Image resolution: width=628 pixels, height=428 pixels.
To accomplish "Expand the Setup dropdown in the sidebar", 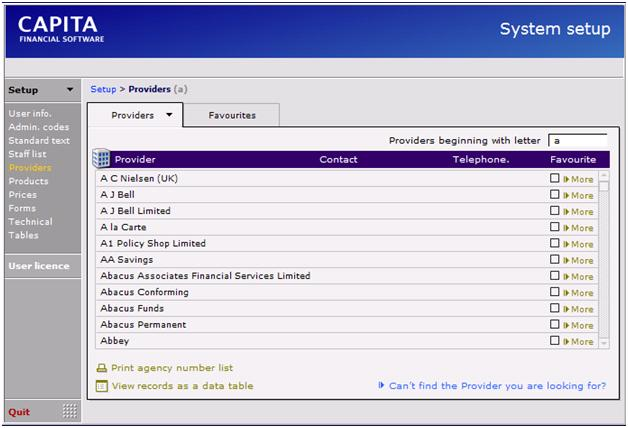I will (x=70, y=90).
